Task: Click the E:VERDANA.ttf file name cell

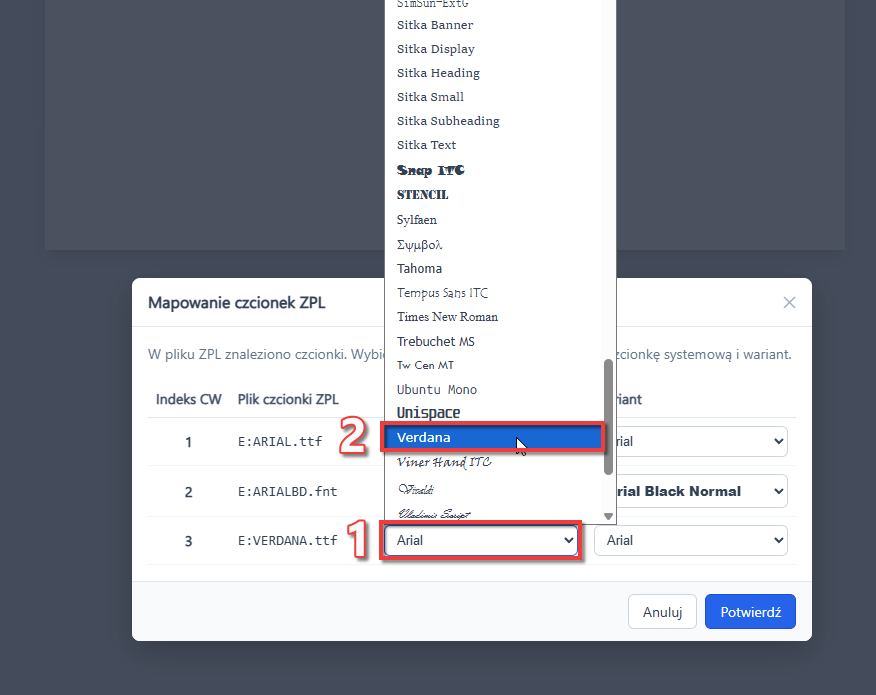Action: click(287, 541)
